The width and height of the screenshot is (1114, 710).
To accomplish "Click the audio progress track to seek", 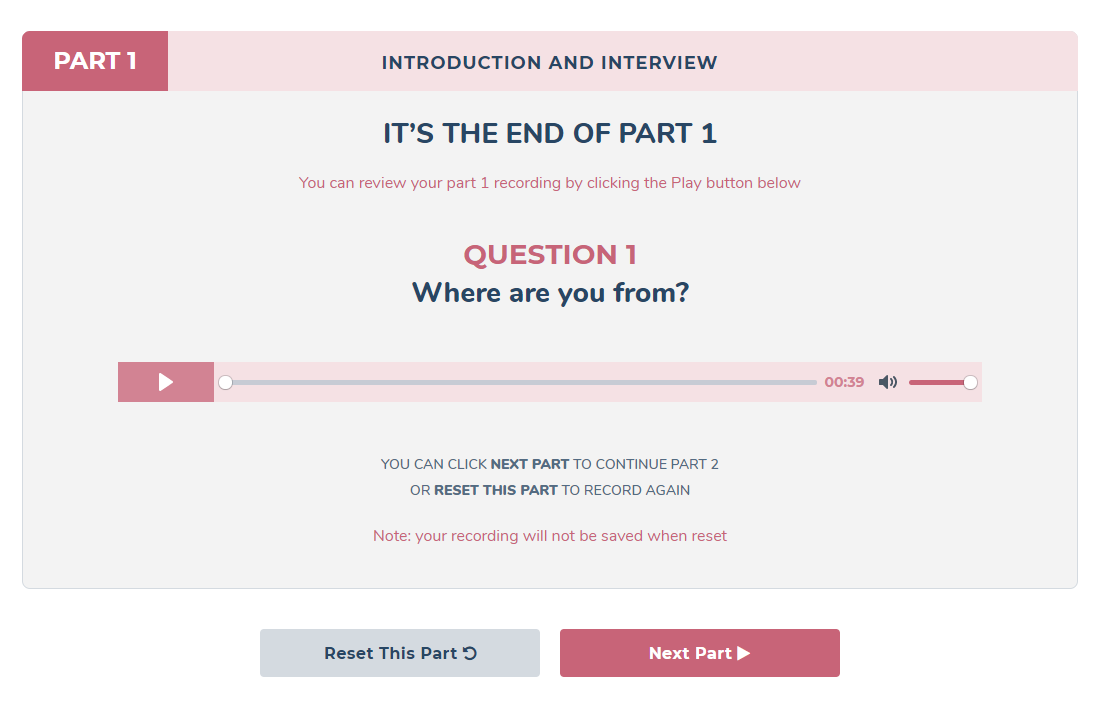I will (520, 382).
